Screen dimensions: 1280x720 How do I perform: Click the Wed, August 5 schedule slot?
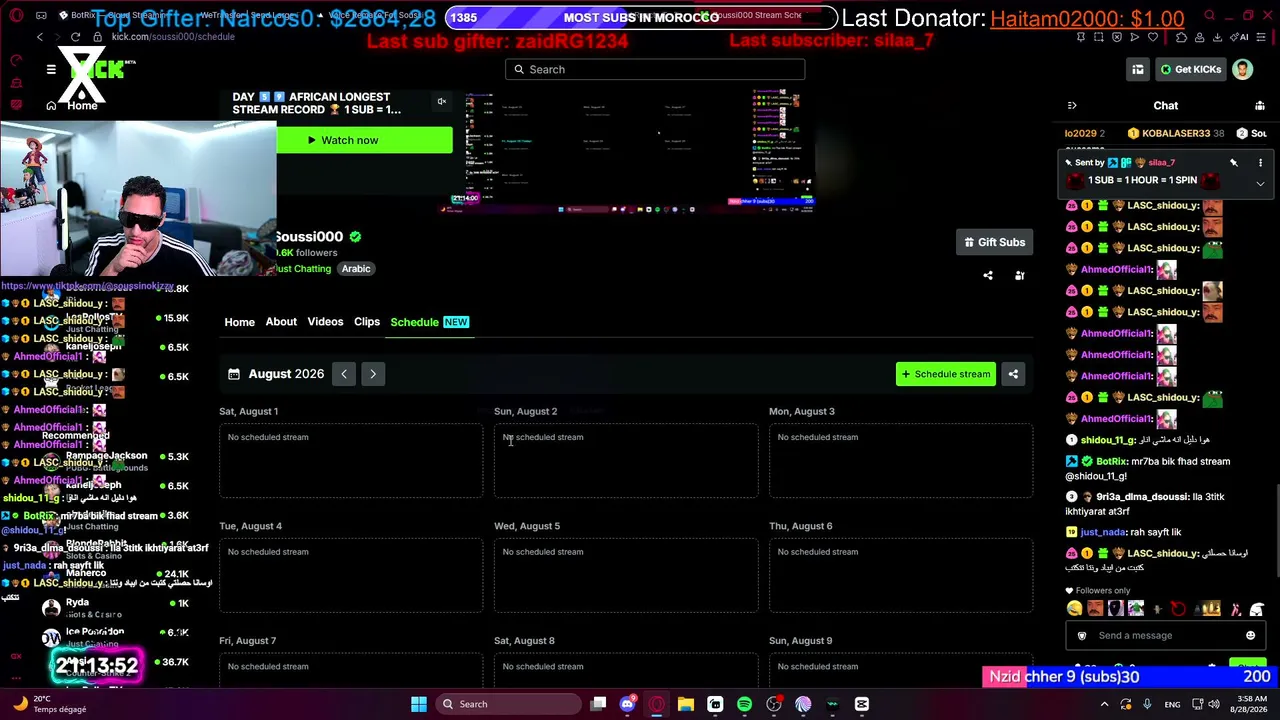626,576
